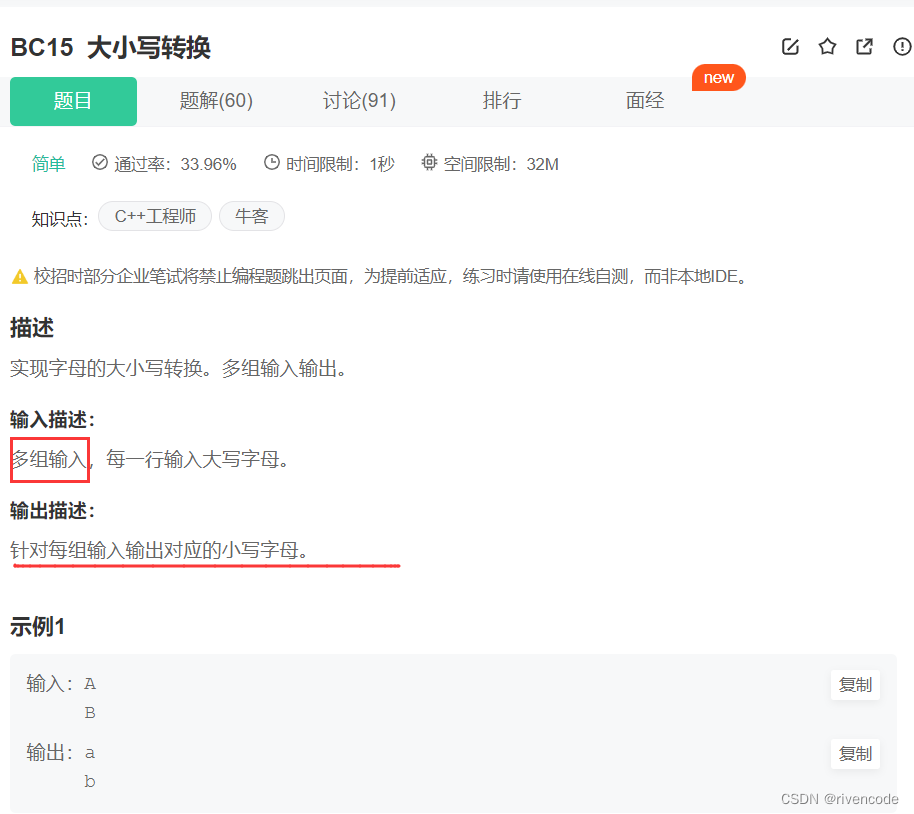
Task: Click the 描述 heading
Action: (x=32, y=328)
